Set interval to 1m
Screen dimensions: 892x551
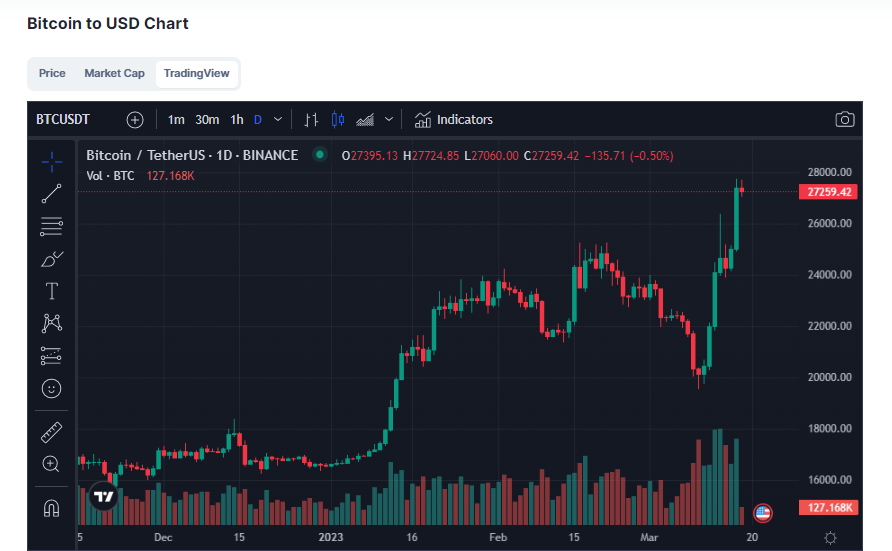point(176,119)
